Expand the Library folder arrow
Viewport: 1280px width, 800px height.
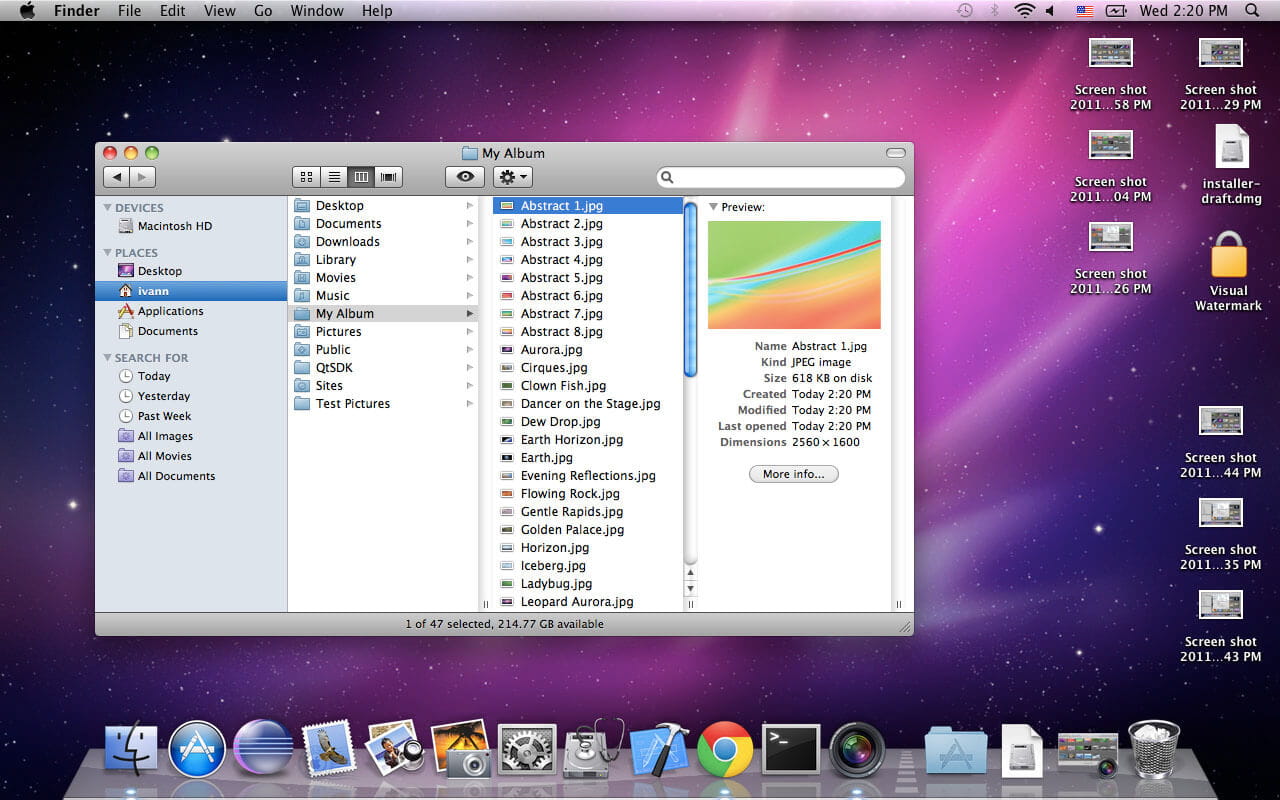coord(470,260)
